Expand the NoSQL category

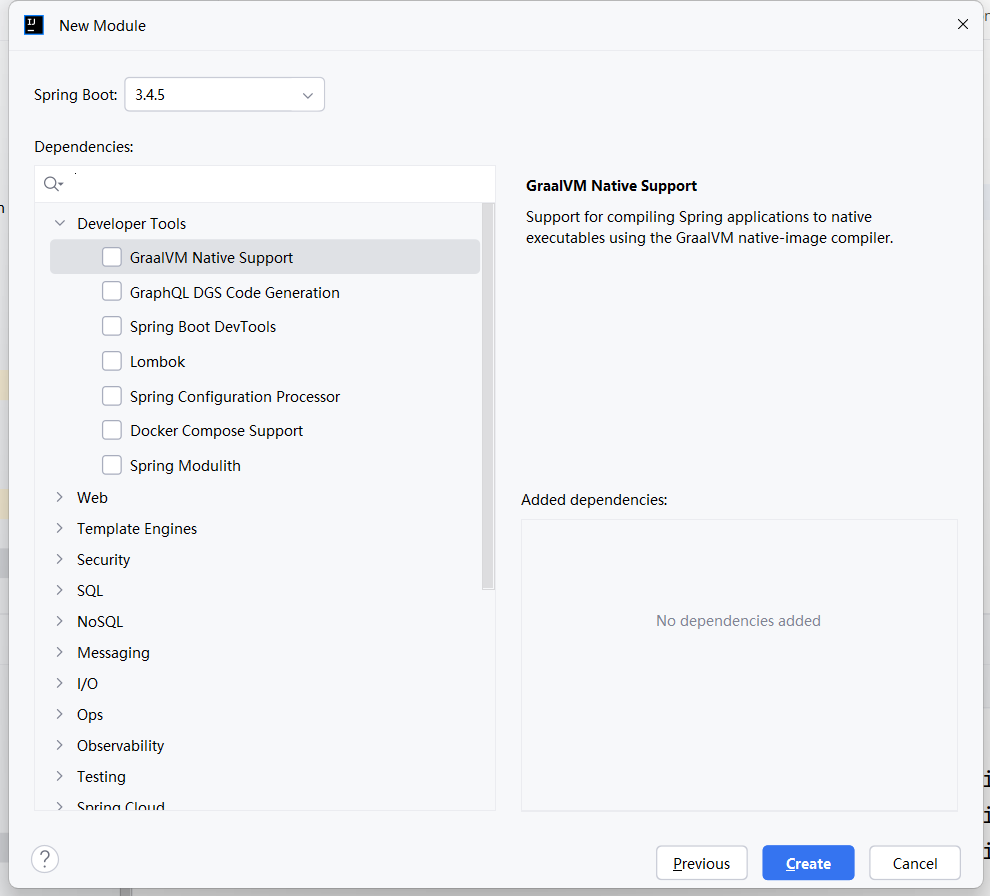click(x=59, y=621)
